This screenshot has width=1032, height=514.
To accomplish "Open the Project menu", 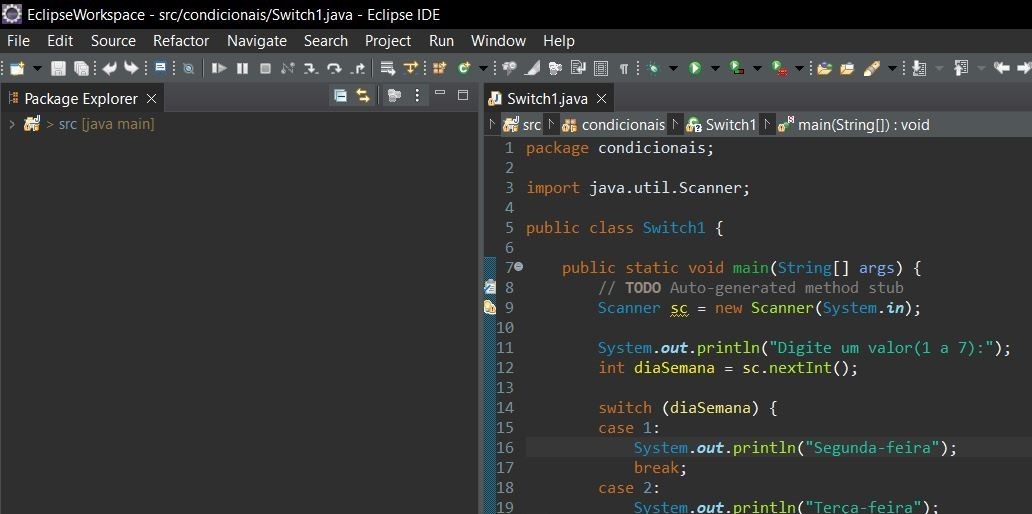I will tap(388, 41).
